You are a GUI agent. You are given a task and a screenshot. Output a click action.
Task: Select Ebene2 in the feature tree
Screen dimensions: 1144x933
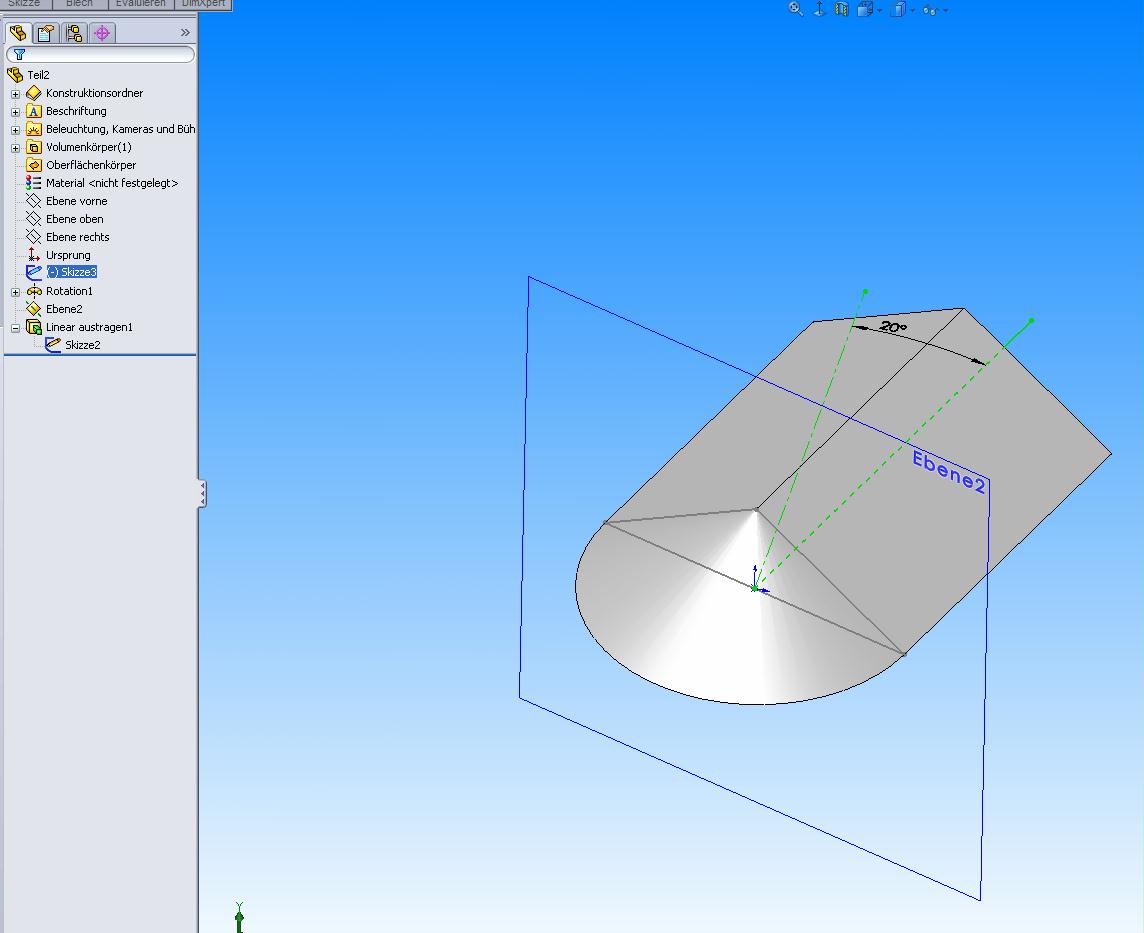point(64,309)
